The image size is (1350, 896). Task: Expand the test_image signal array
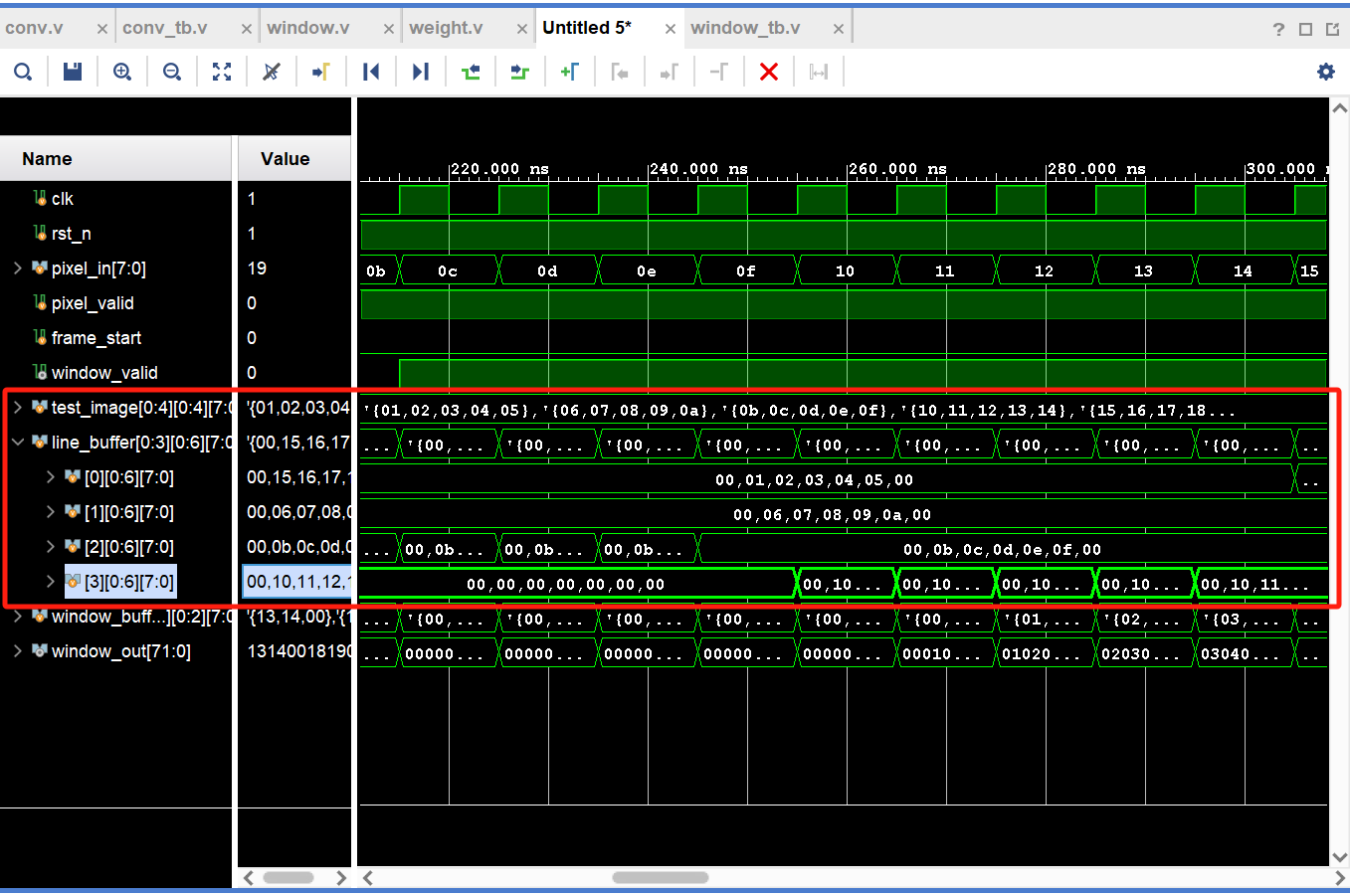[x=17, y=407]
